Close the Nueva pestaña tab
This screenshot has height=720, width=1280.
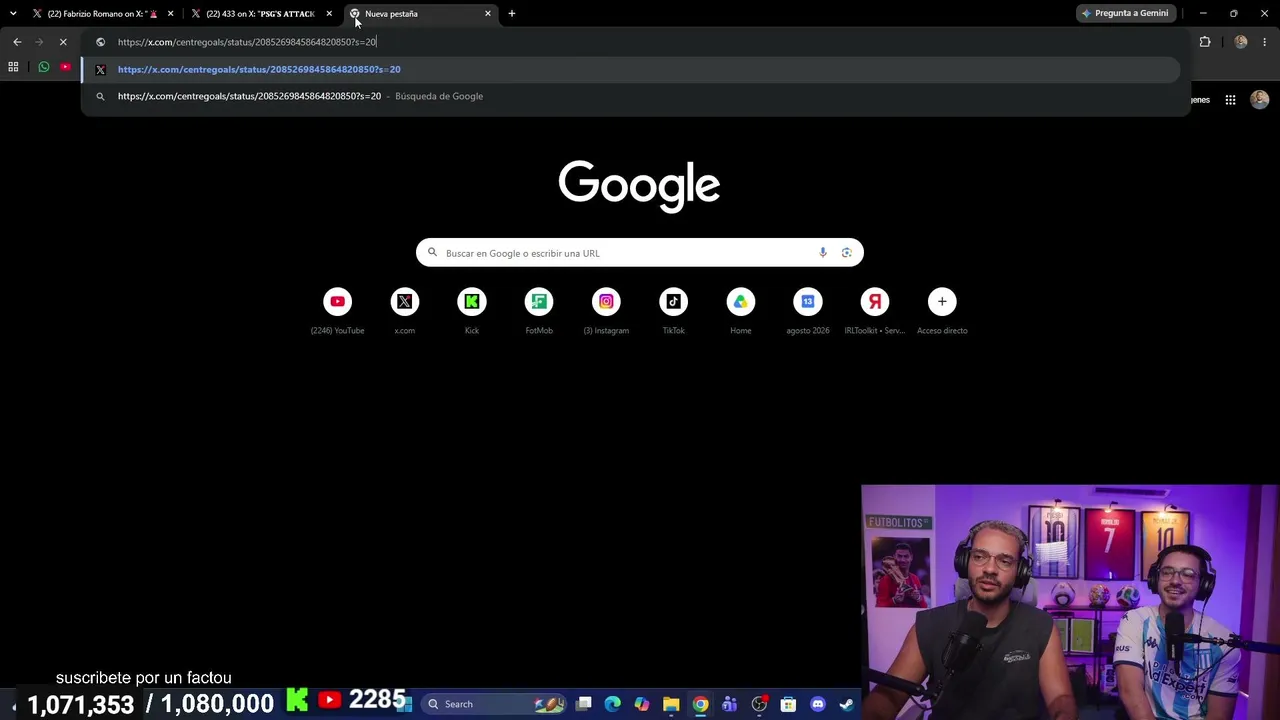[x=488, y=14]
